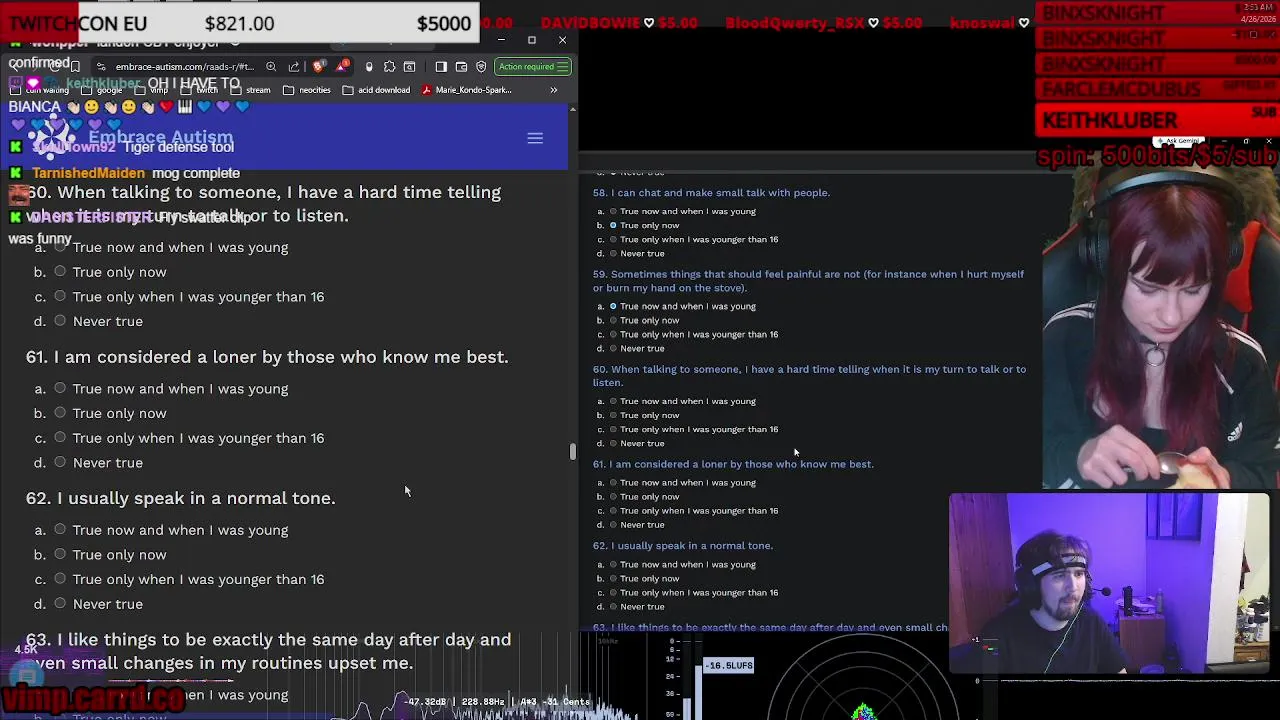This screenshot has height=720, width=1280.
Task: Select 'True only now' for question 62
Action: [x=60, y=554]
